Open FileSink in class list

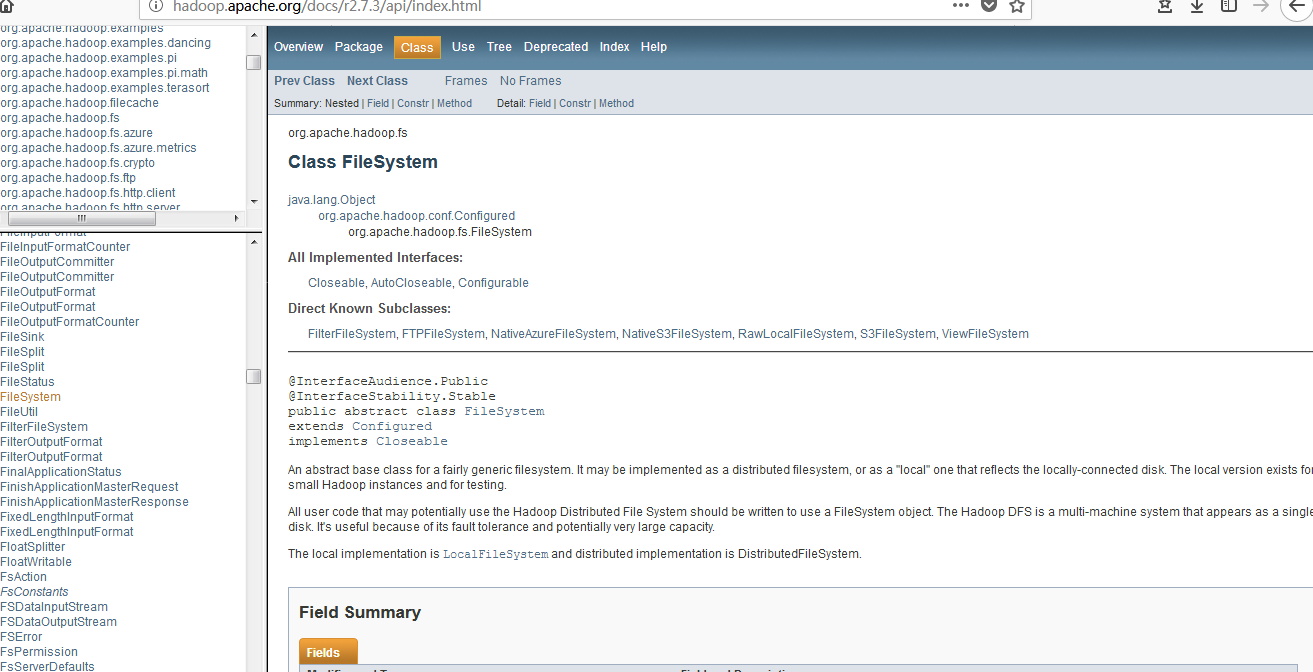(x=22, y=337)
